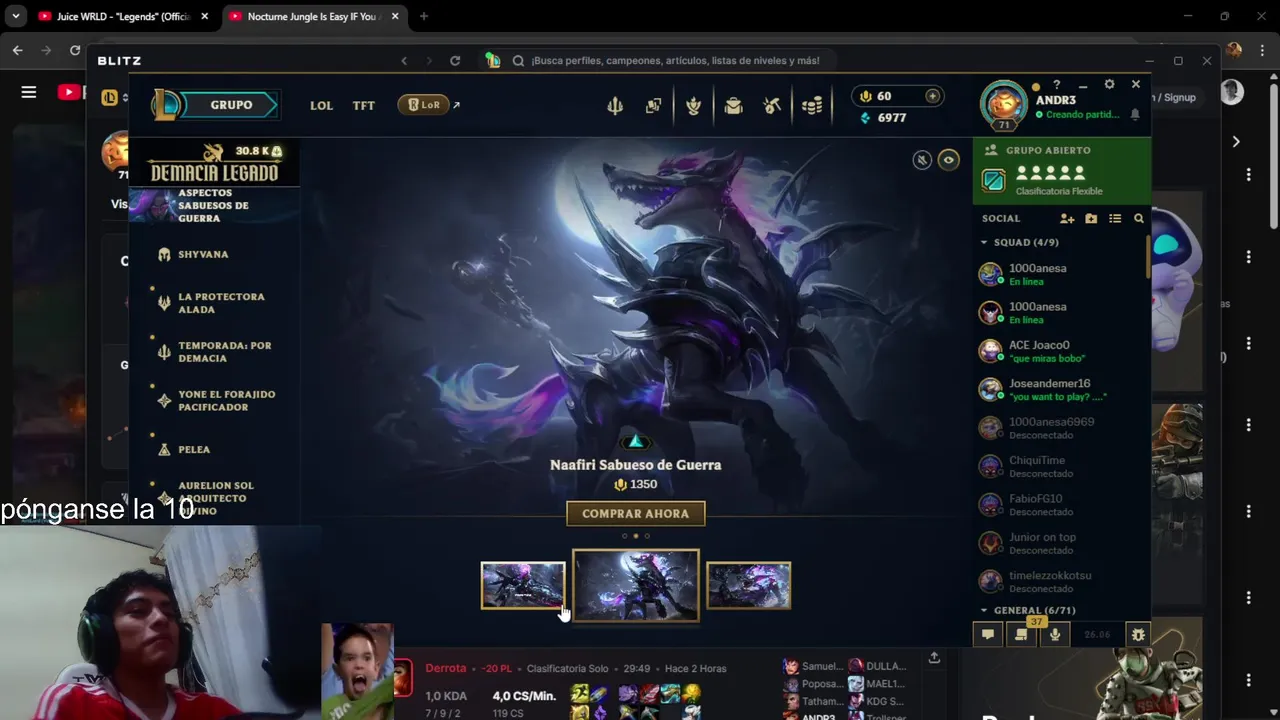Viewport: 1280px width, 720px height.
Task: Select offline friend timelezzokkotsu
Action: pos(1060,581)
